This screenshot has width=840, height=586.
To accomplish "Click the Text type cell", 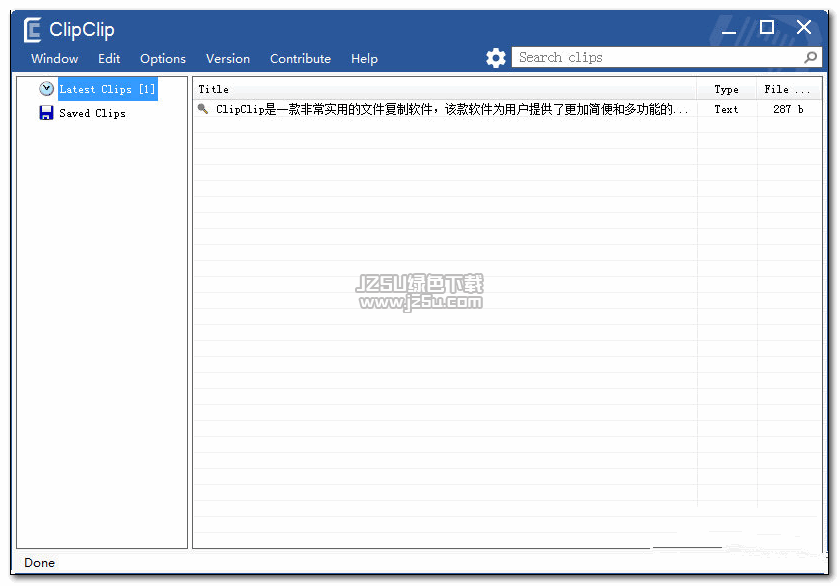I will click(x=726, y=109).
